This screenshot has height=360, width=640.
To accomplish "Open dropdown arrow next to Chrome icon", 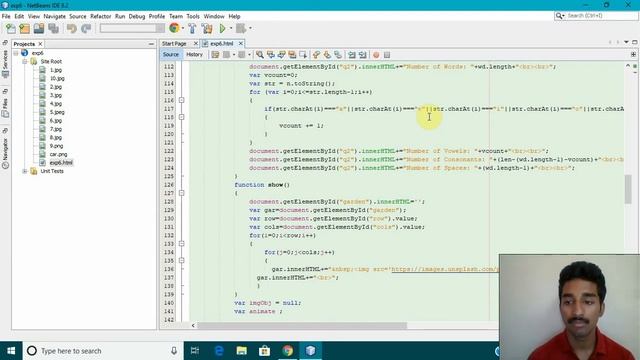I will click(183, 29).
